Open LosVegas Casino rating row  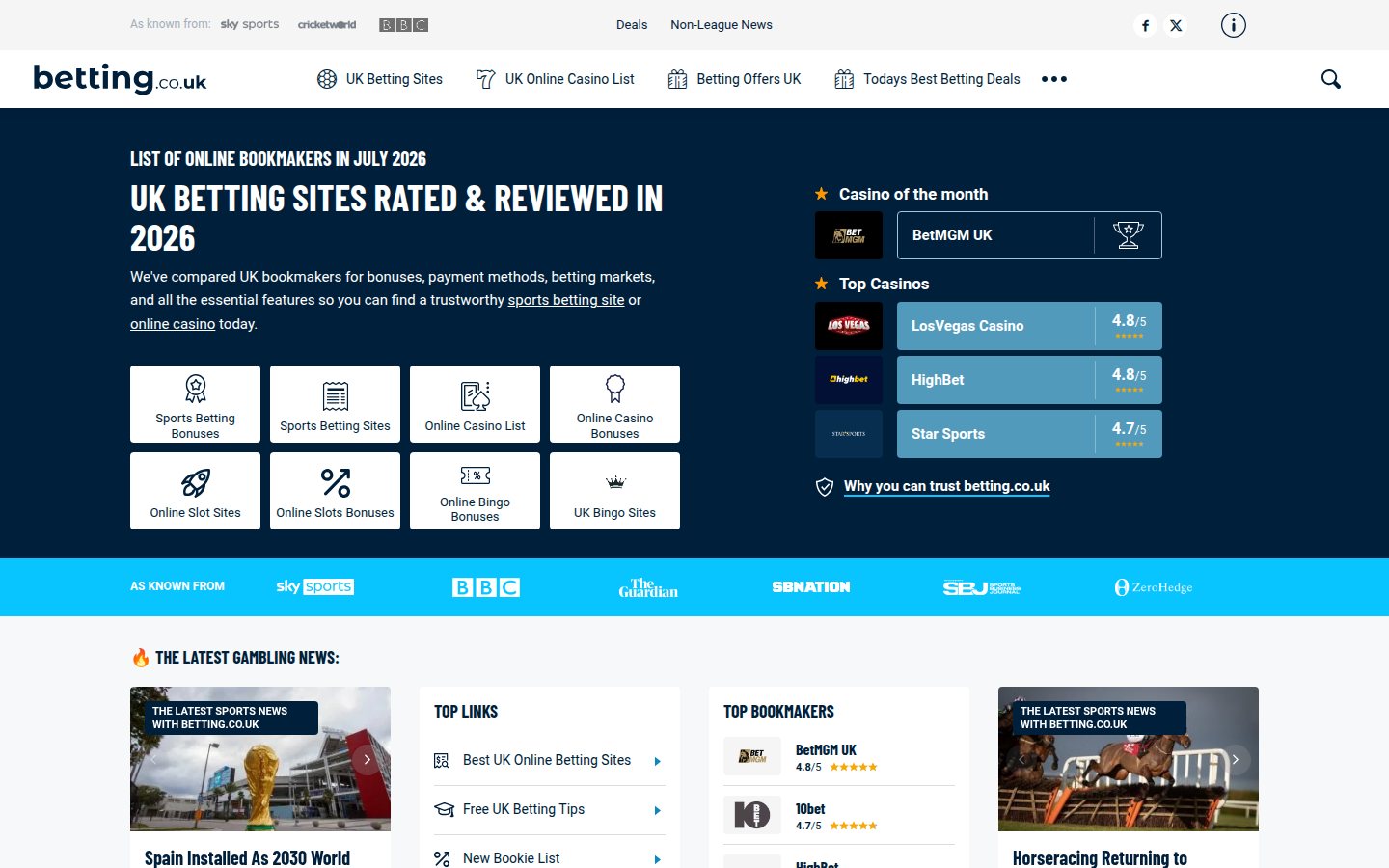tap(1029, 326)
